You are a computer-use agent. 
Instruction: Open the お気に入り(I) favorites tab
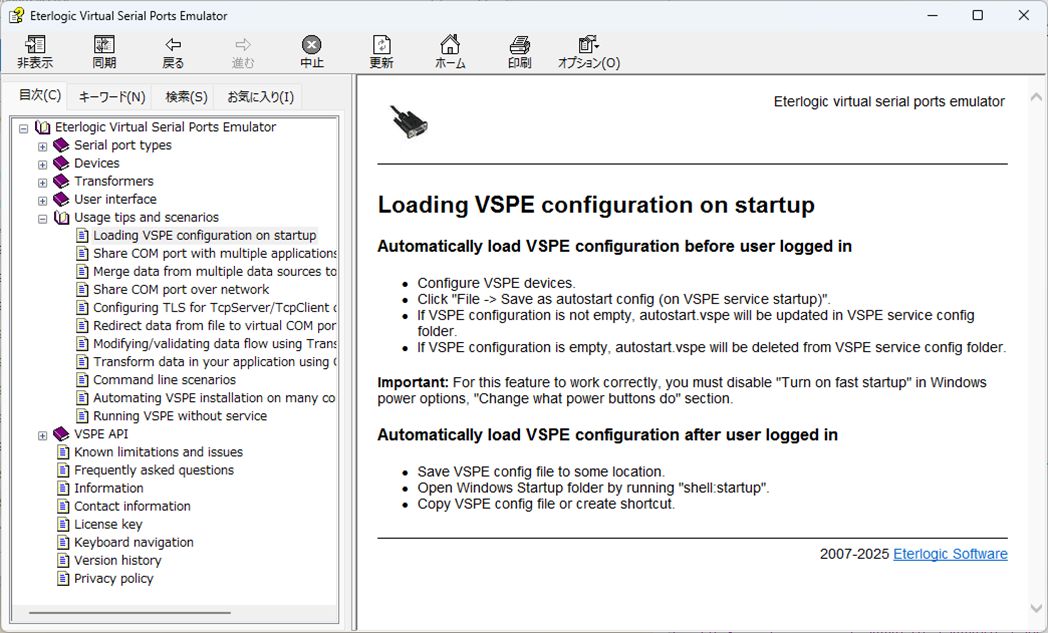click(260, 97)
